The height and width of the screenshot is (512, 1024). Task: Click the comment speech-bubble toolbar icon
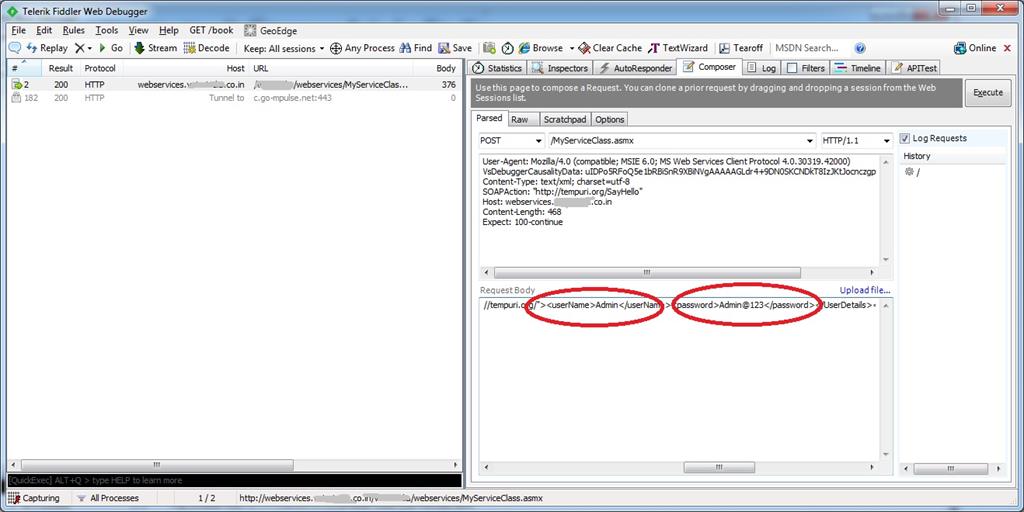14,48
